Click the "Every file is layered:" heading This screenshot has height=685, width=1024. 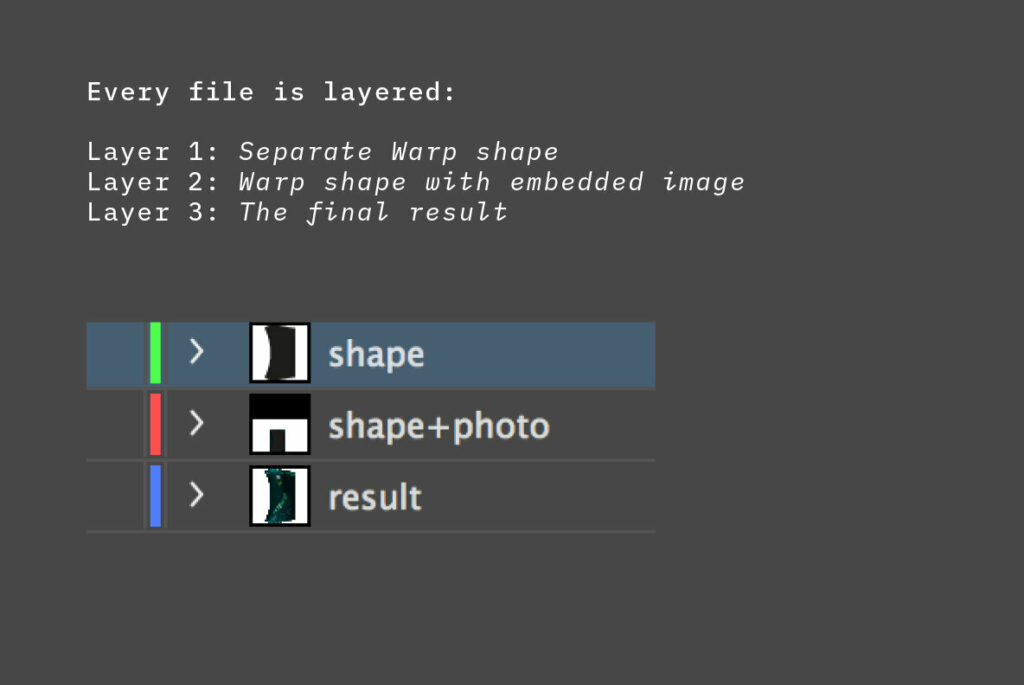click(271, 92)
